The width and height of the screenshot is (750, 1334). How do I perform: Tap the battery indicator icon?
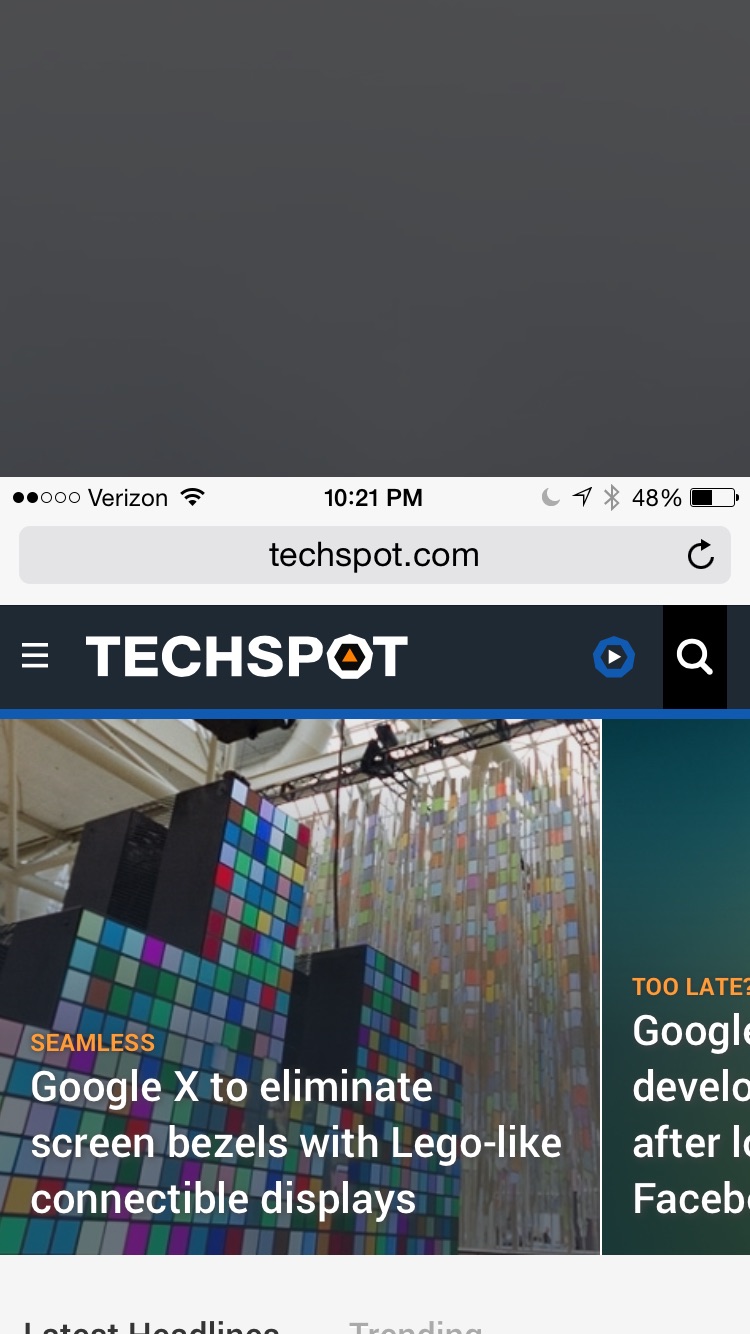click(714, 497)
